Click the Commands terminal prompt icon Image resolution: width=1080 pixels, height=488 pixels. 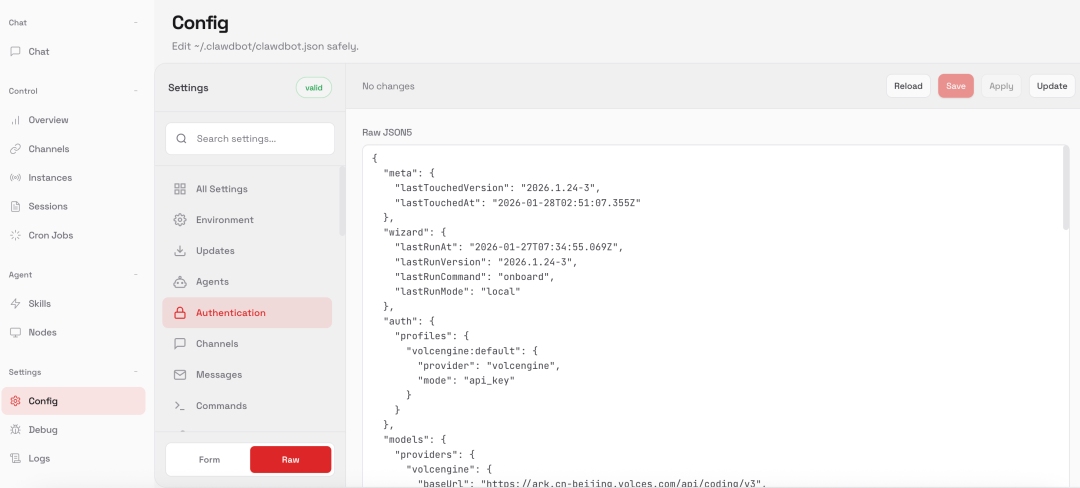coord(180,405)
